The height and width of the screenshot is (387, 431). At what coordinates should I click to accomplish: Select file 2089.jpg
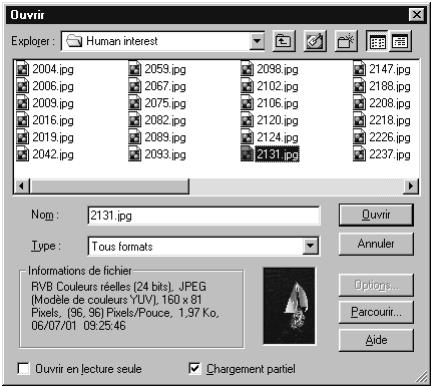tap(157, 137)
